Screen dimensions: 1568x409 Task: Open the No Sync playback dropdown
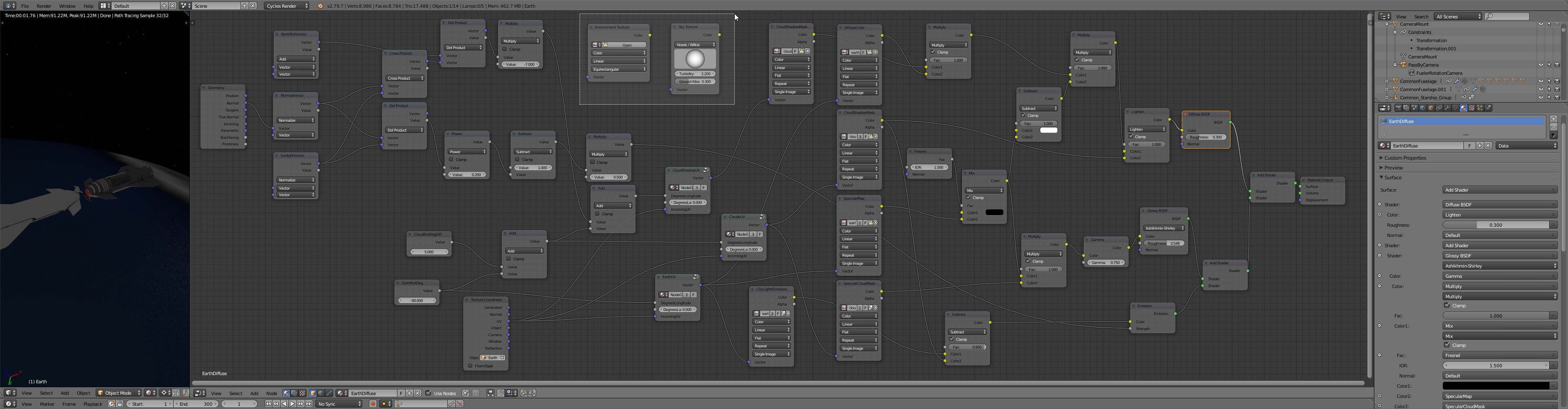pos(339,404)
